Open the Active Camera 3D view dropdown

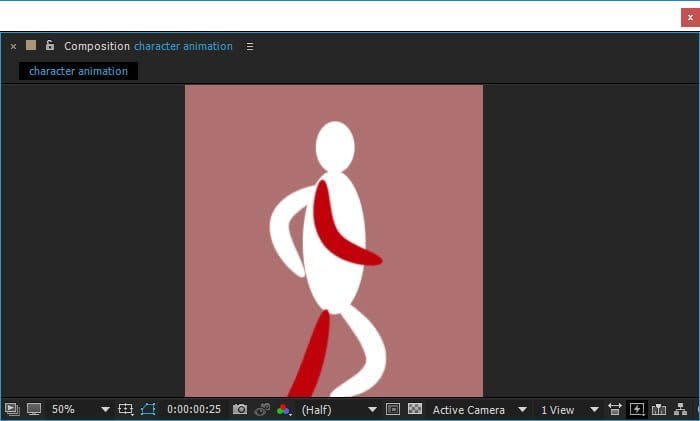480,410
